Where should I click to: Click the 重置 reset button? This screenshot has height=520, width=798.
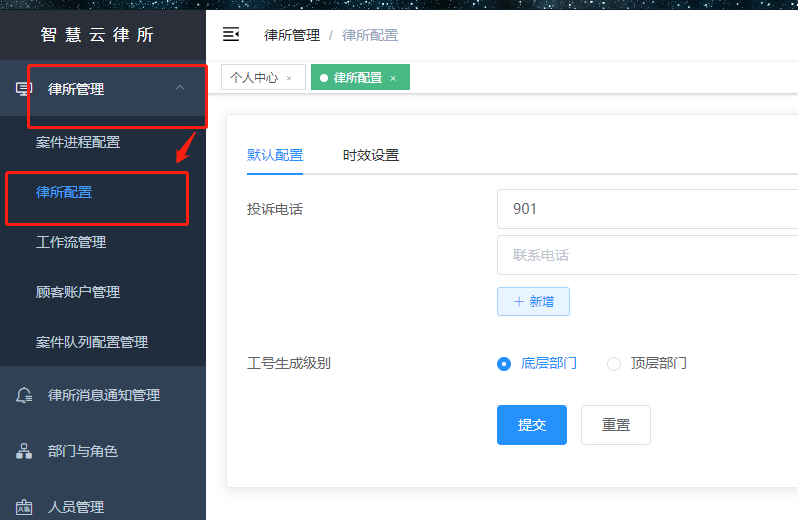[616, 425]
